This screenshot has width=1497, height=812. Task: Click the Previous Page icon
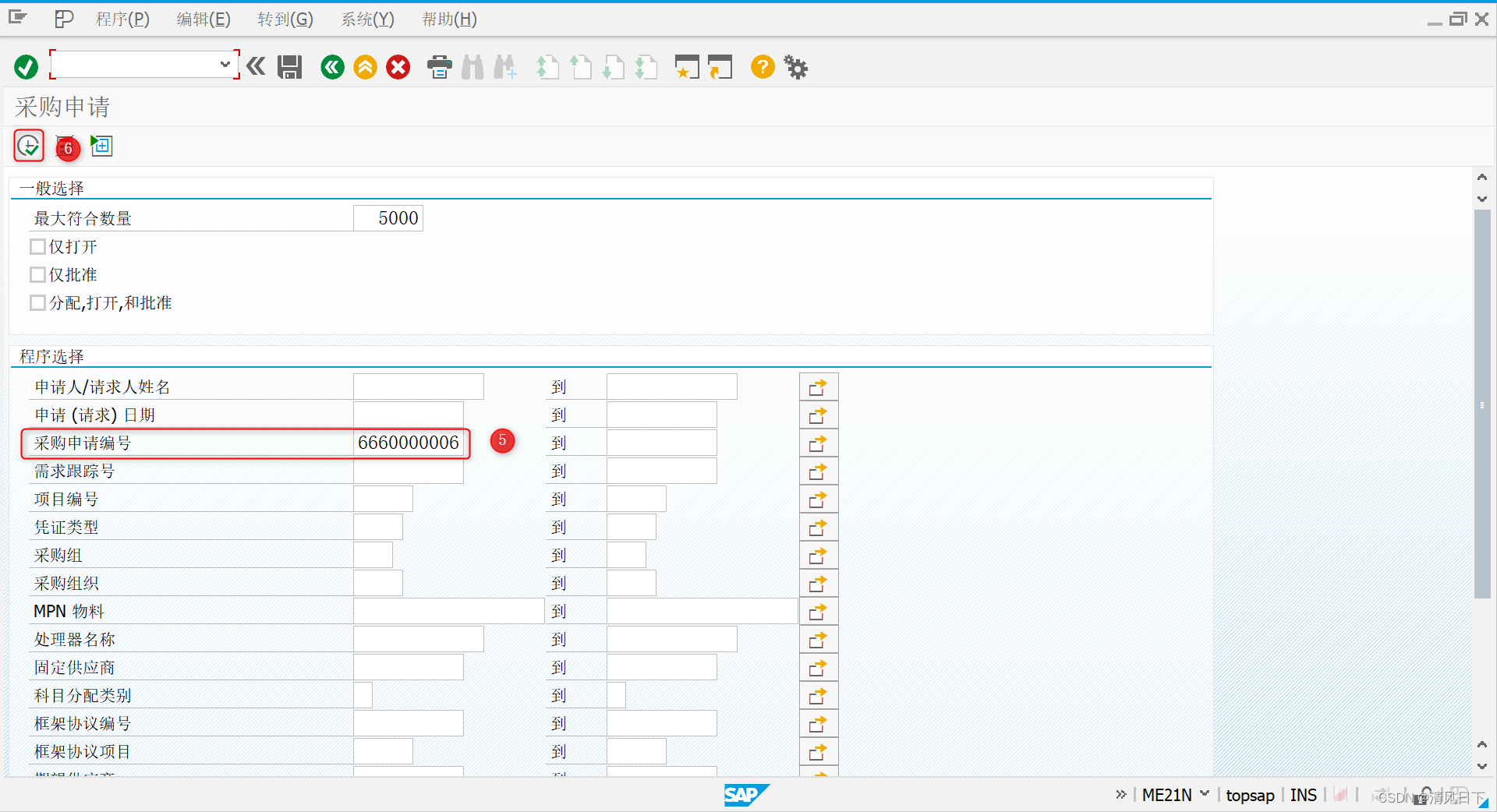(x=580, y=67)
